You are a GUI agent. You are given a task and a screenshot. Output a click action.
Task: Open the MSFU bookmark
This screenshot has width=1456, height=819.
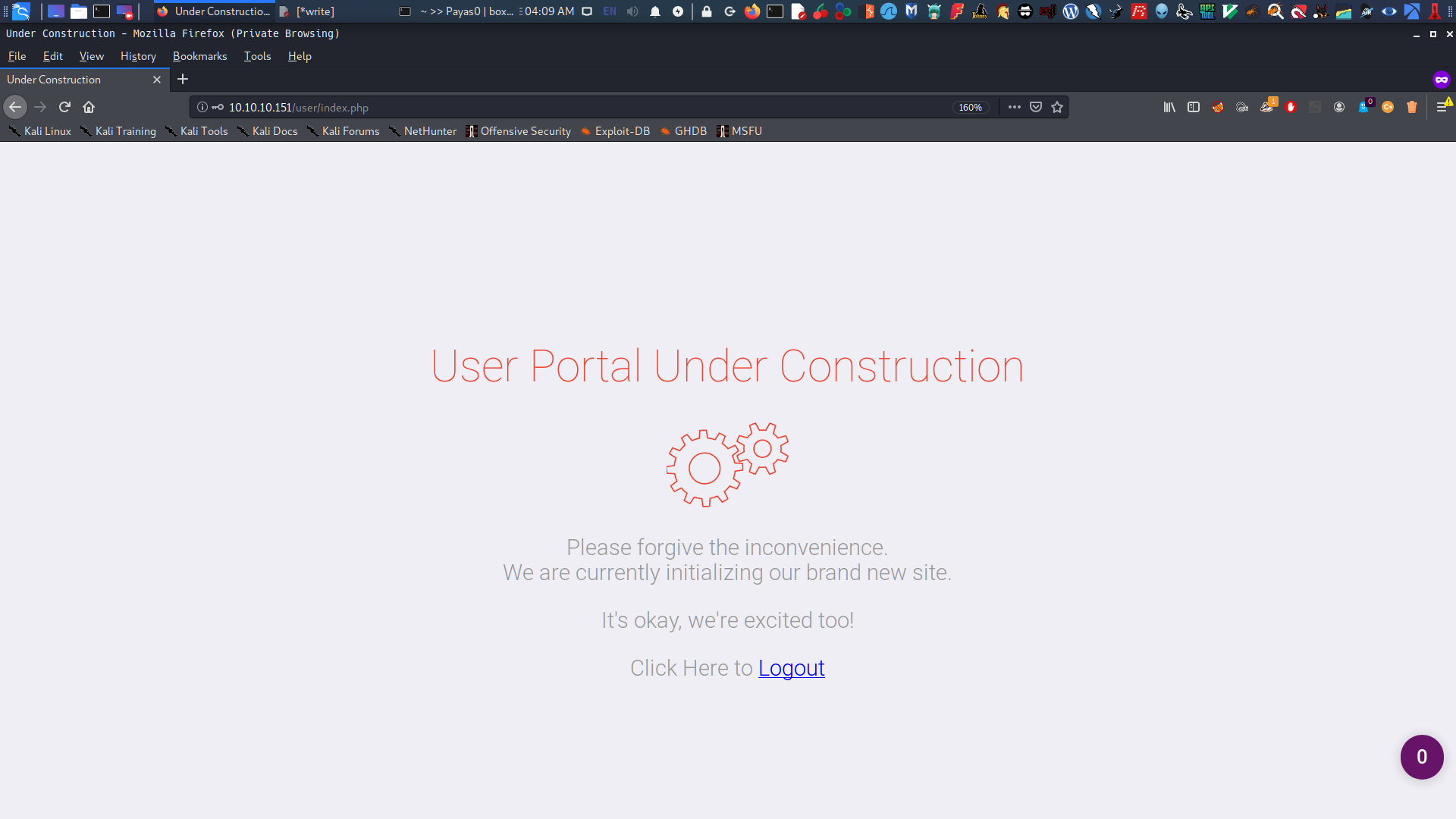(x=739, y=131)
